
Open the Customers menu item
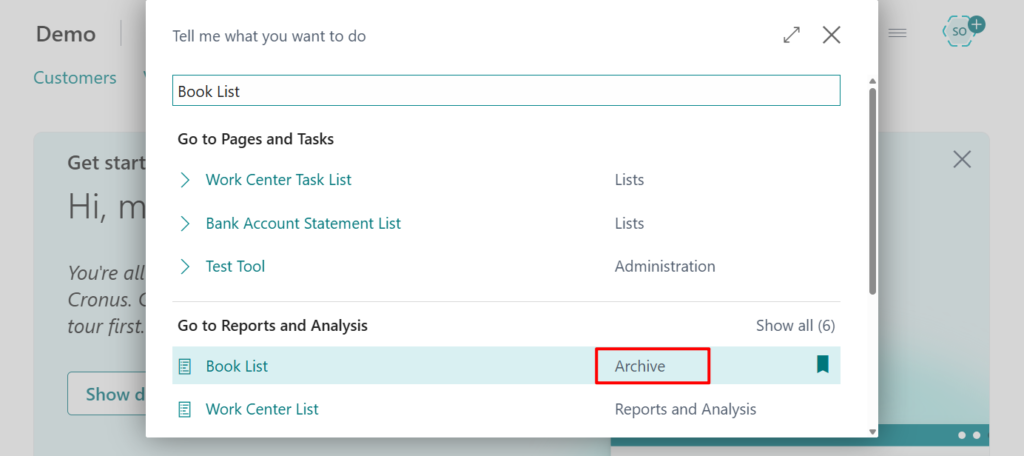pyautogui.click(x=75, y=78)
